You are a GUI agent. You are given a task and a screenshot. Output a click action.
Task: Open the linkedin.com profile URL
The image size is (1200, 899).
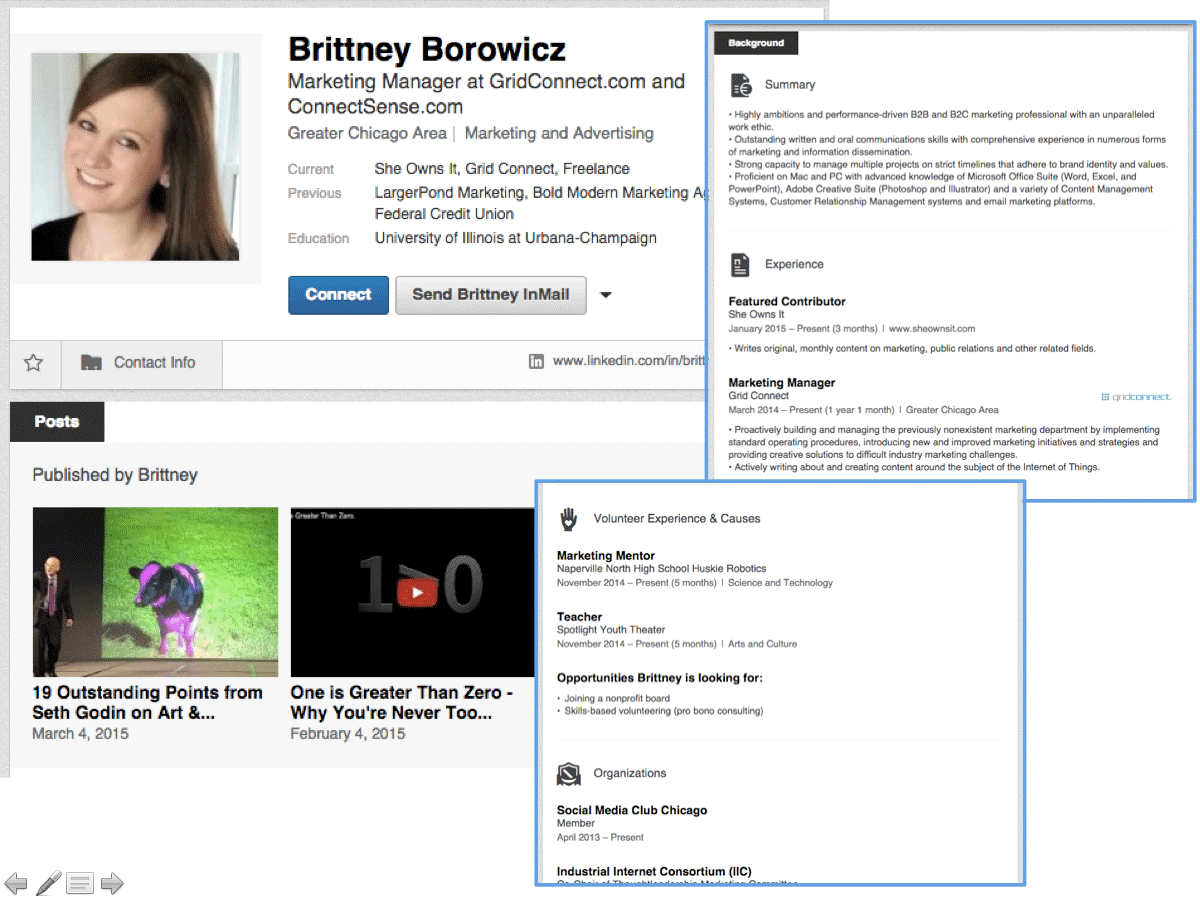tap(630, 362)
